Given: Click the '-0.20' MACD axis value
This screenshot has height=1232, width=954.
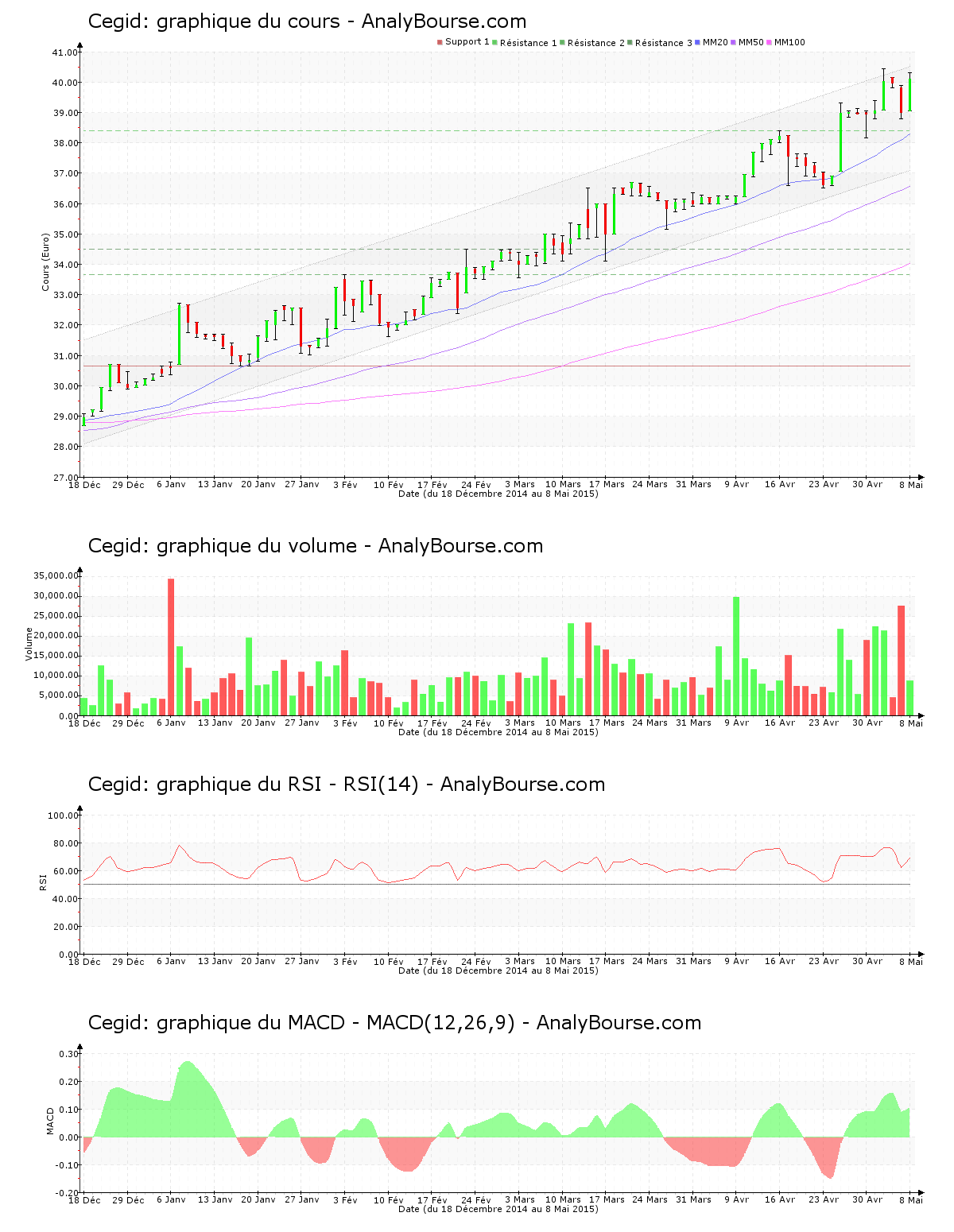Looking at the screenshot, I should tap(68, 1193).
